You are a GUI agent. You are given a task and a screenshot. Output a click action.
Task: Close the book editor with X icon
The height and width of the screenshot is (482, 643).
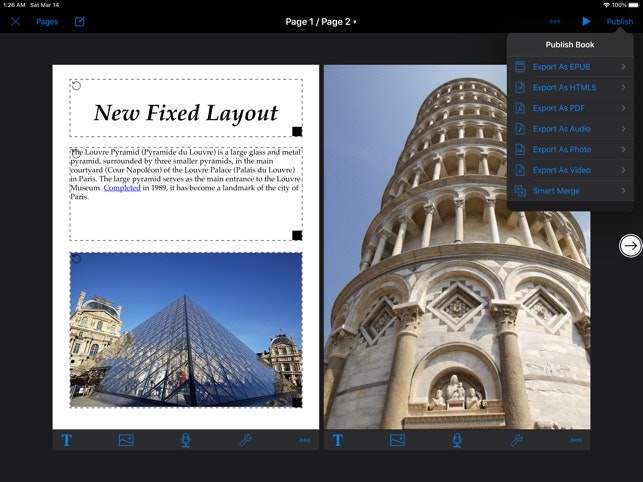[16, 21]
